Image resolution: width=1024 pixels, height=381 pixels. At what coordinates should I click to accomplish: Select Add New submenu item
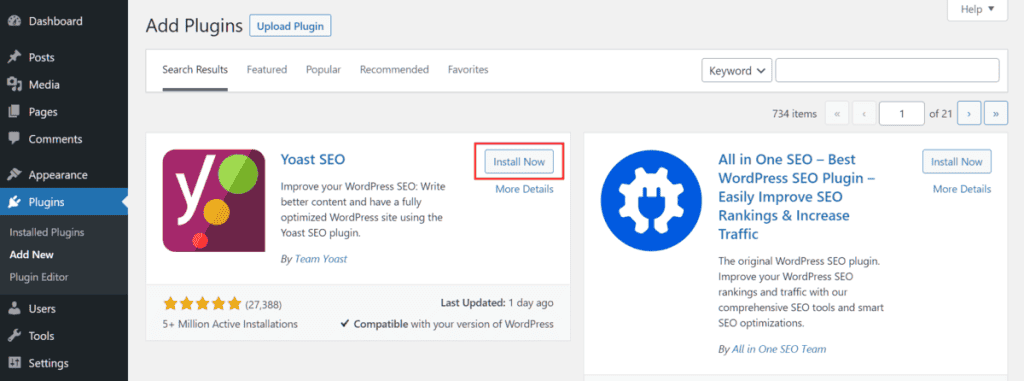tap(31, 255)
